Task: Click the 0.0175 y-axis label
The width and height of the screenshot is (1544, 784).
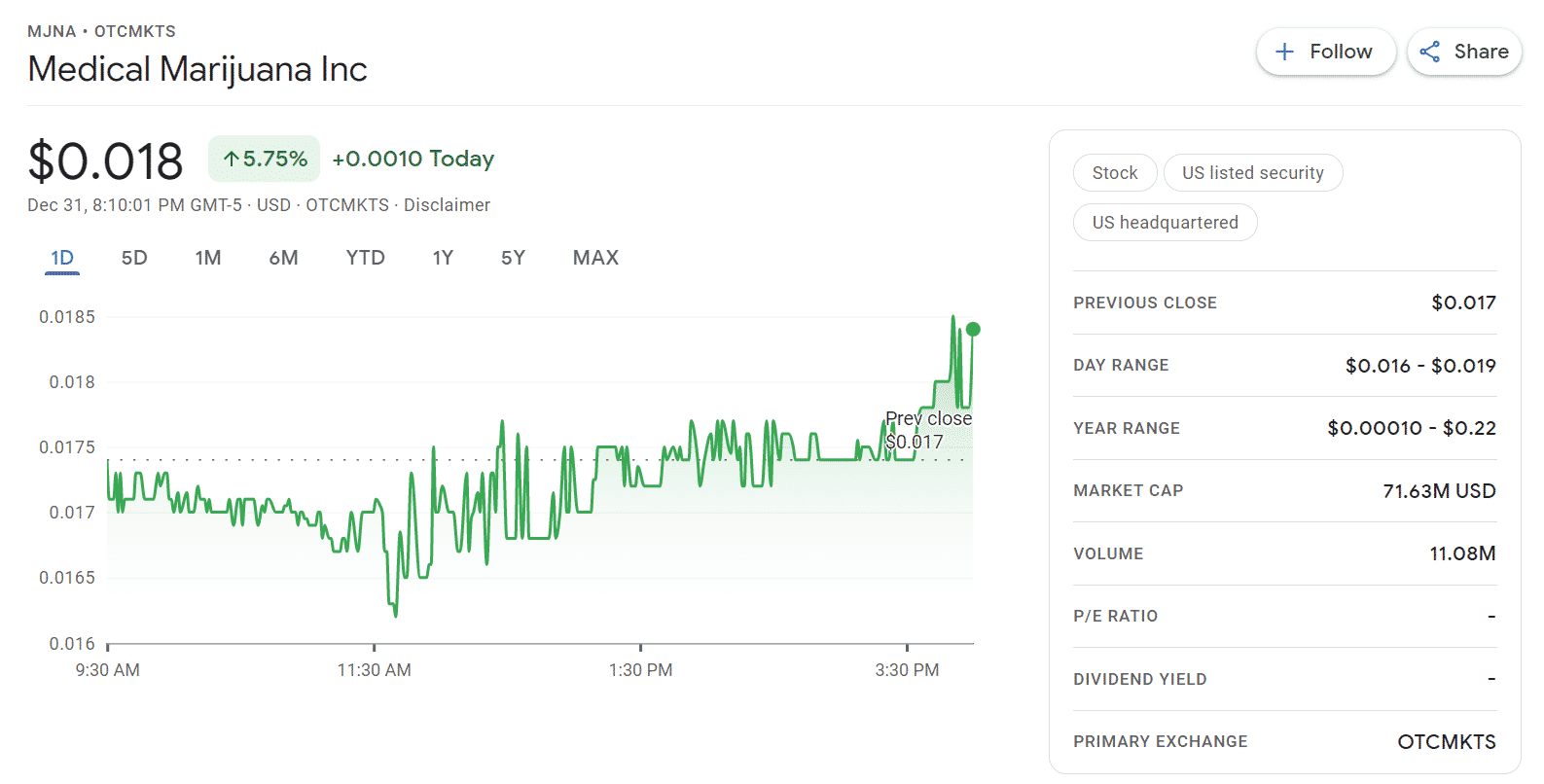Action: click(x=67, y=447)
